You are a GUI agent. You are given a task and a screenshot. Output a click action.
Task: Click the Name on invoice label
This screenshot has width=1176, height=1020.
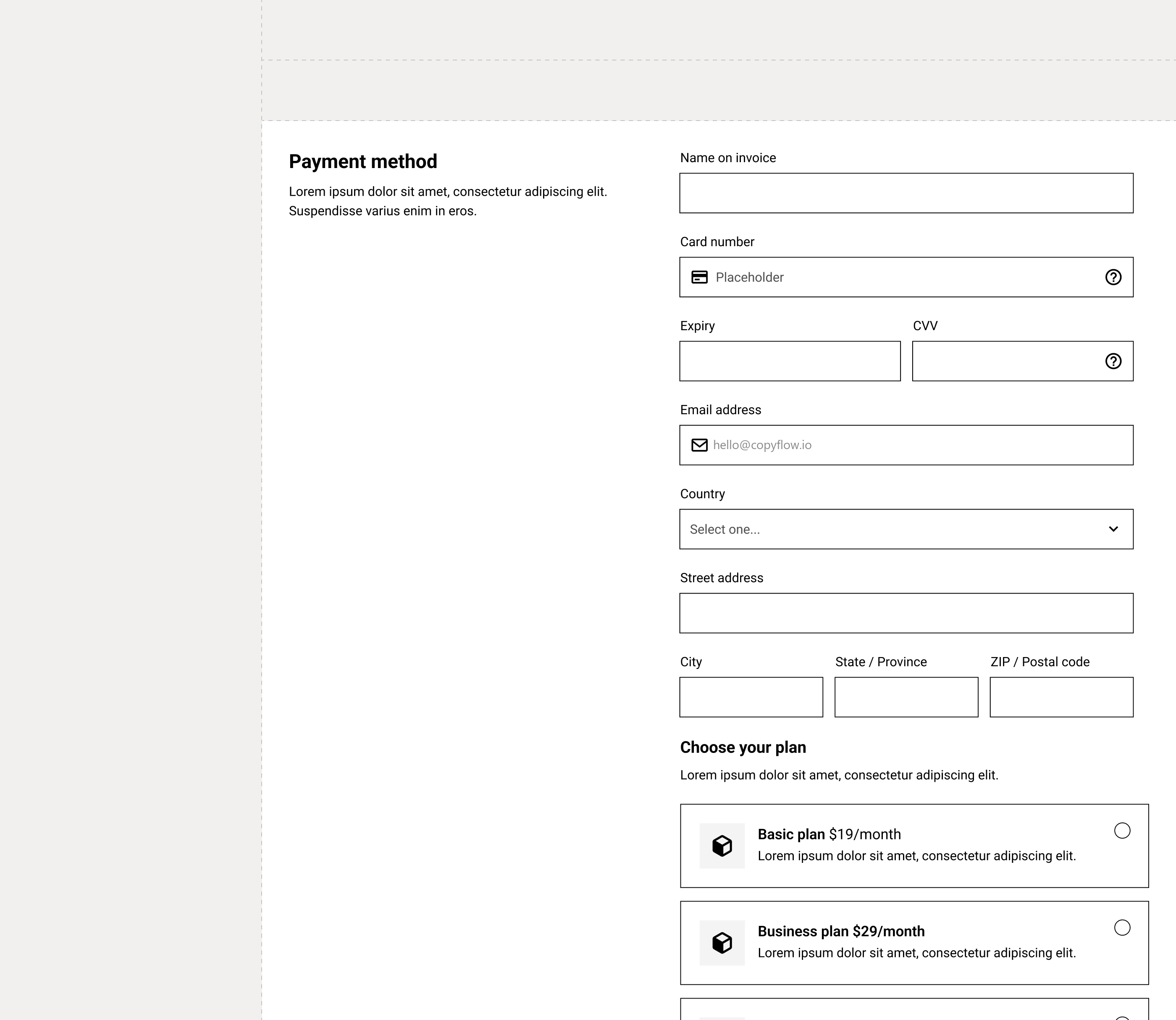(728, 158)
